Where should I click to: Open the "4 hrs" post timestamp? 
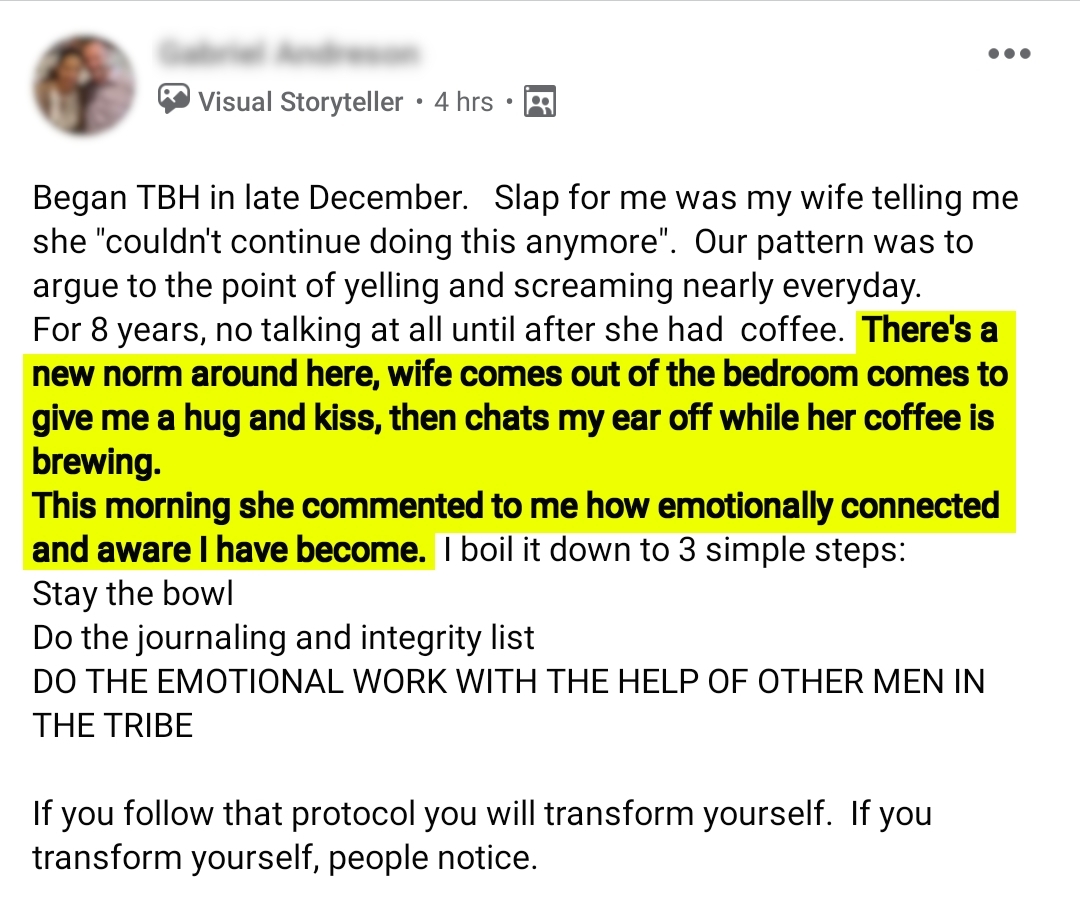point(463,101)
